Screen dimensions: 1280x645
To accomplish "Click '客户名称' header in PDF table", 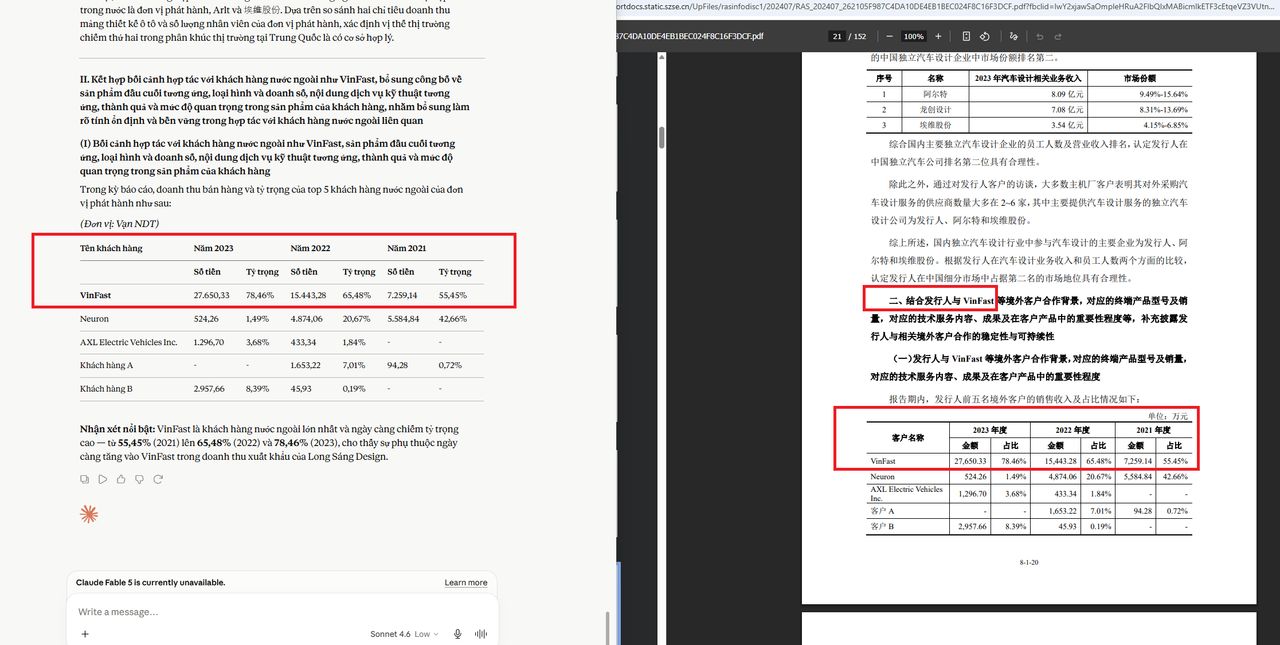I will click(x=908, y=438).
